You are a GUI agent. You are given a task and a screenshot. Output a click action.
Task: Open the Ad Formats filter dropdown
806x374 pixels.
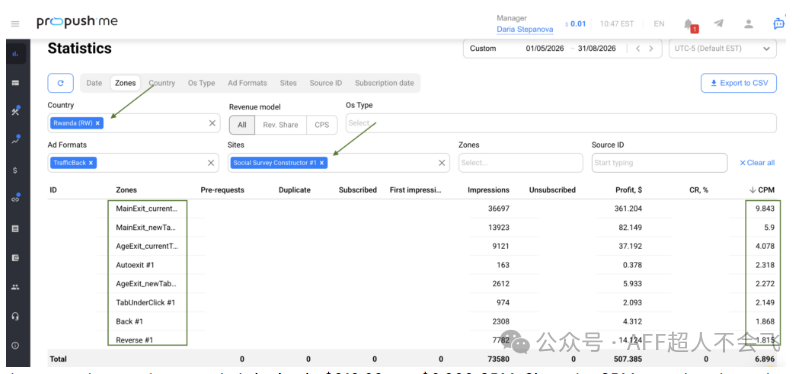pos(134,163)
